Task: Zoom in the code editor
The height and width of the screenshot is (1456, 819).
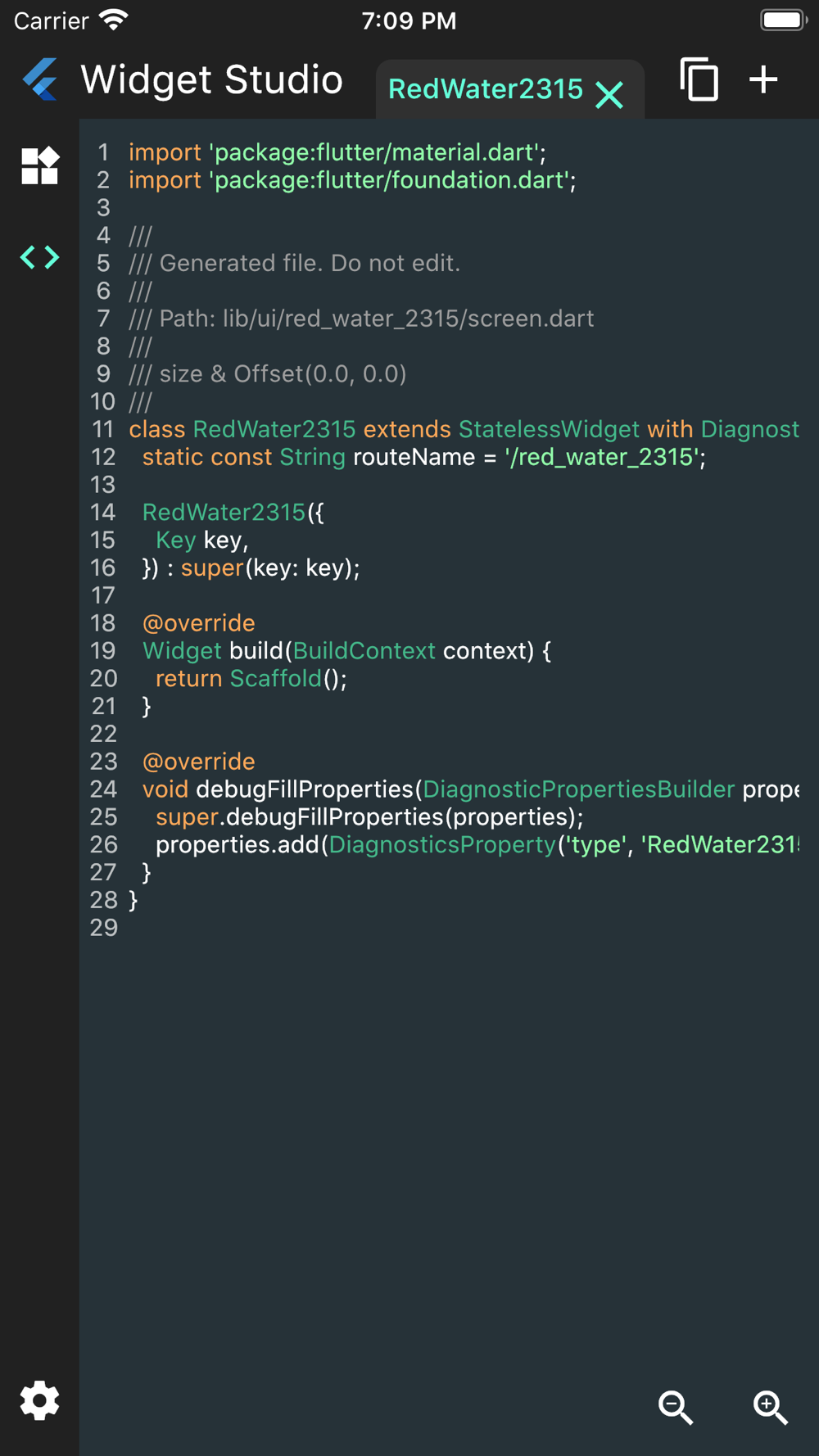Action: [x=771, y=1407]
